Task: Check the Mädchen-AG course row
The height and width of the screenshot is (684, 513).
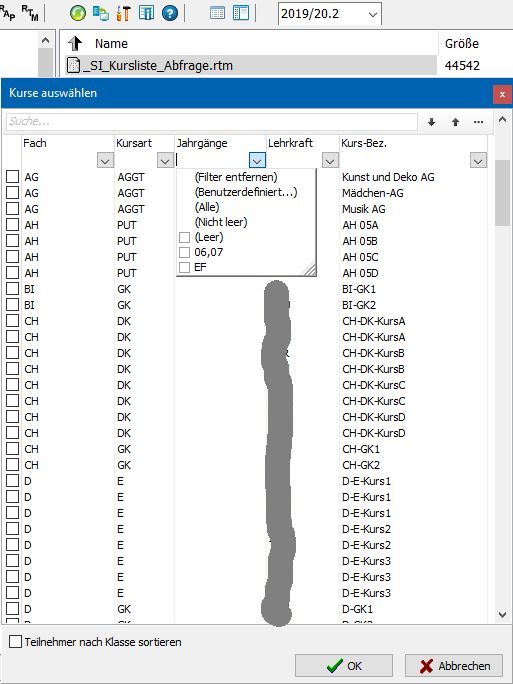Action: (12, 192)
